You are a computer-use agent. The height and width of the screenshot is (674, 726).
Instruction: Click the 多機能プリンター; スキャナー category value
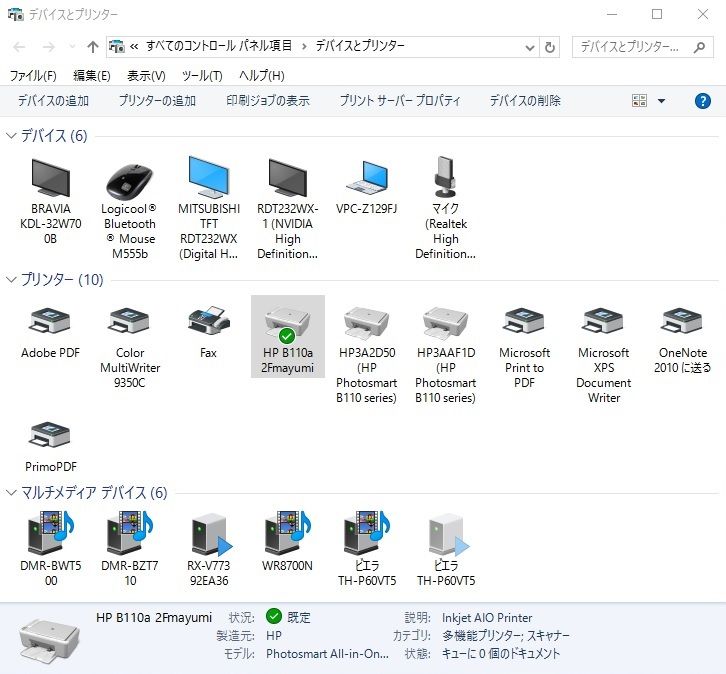click(506, 636)
